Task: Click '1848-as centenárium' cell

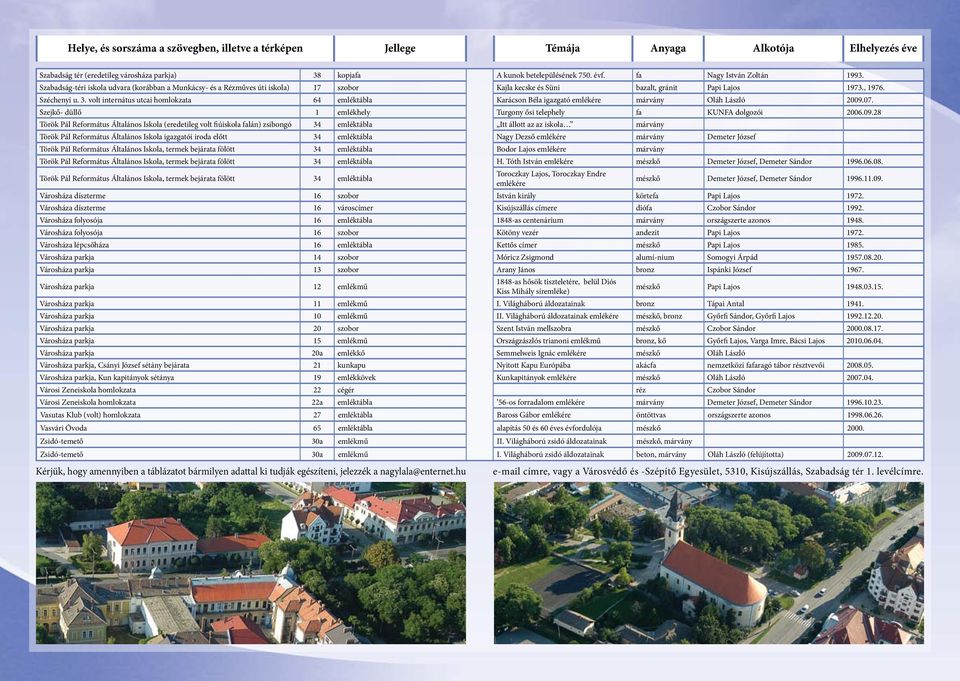Action: 563,220
